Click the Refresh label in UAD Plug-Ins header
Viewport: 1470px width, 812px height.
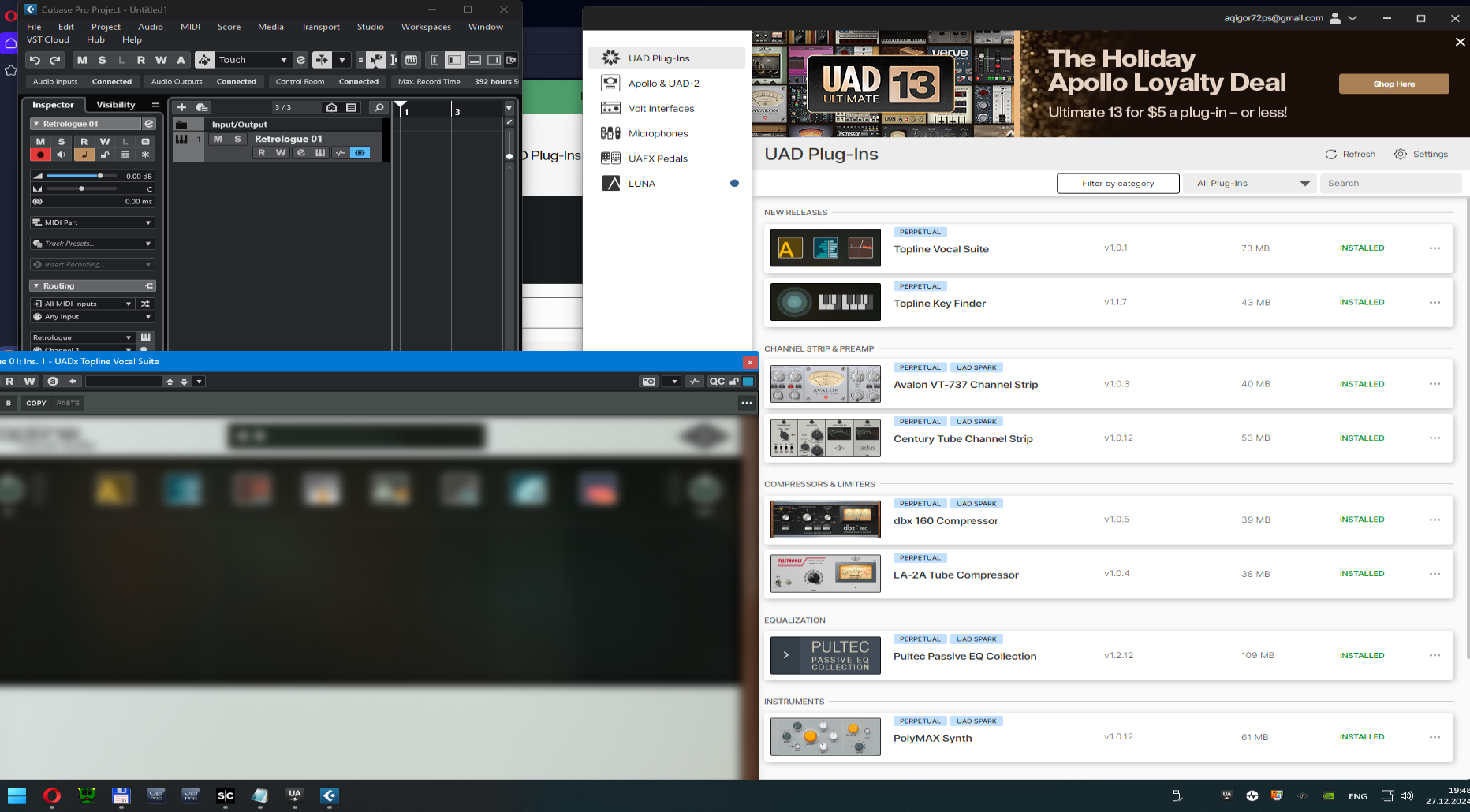click(x=1359, y=155)
